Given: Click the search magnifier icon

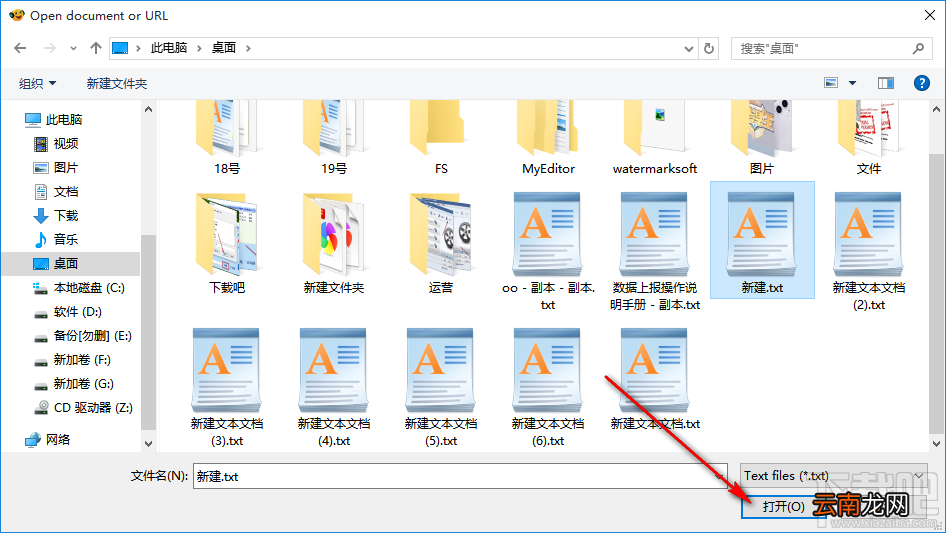Looking at the screenshot, I should click(x=918, y=48).
